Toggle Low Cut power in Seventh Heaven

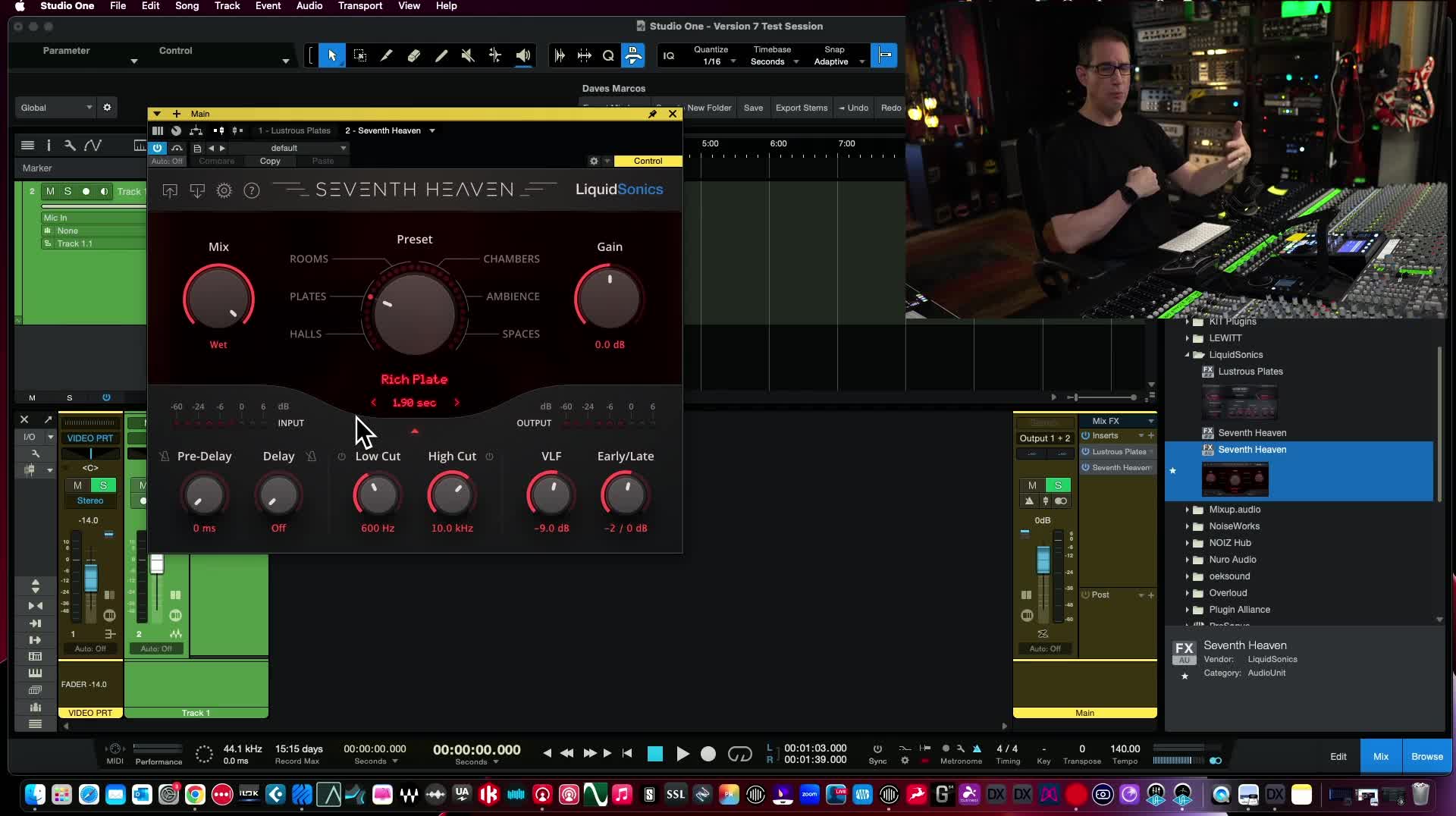(x=341, y=457)
